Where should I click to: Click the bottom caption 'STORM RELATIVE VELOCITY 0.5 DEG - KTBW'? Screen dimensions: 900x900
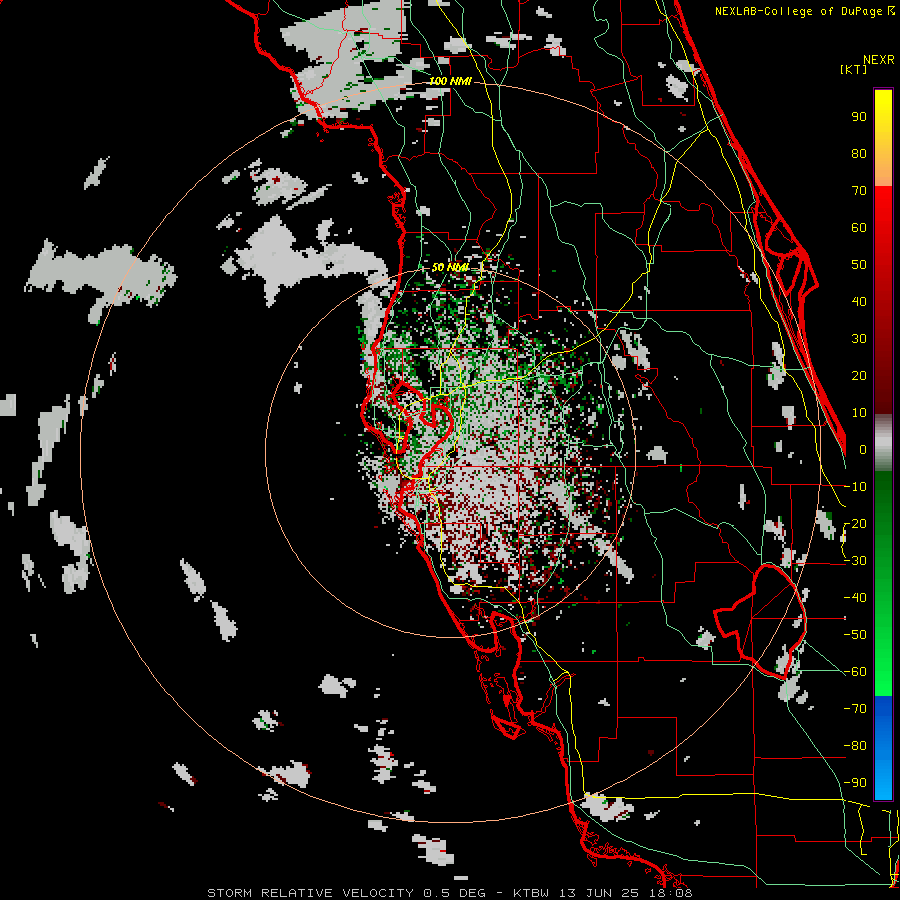tap(376, 893)
